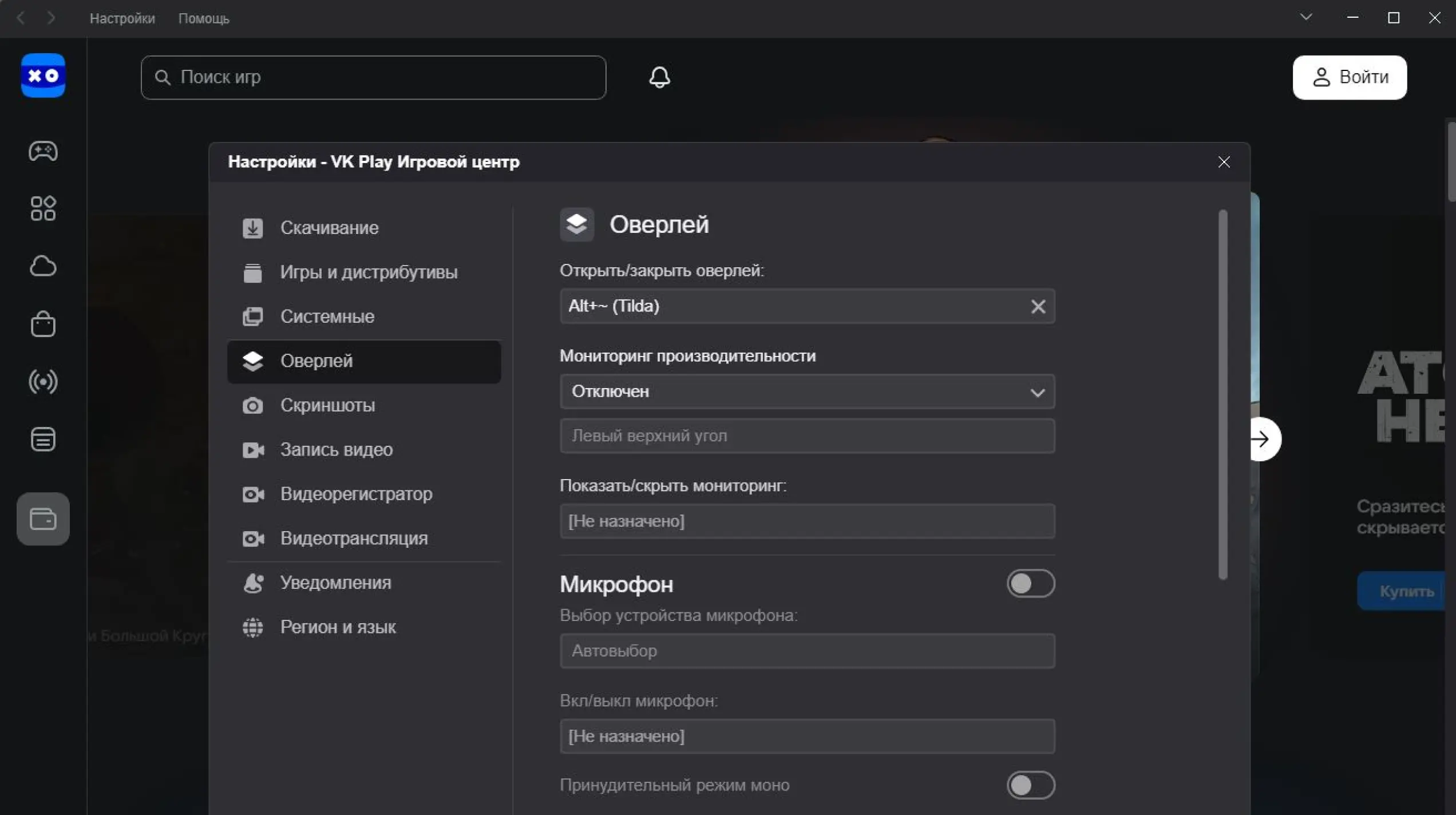Switch to the Запись видео settings tab
Image resolution: width=1456 pixels, height=815 pixels.
click(336, 450)
